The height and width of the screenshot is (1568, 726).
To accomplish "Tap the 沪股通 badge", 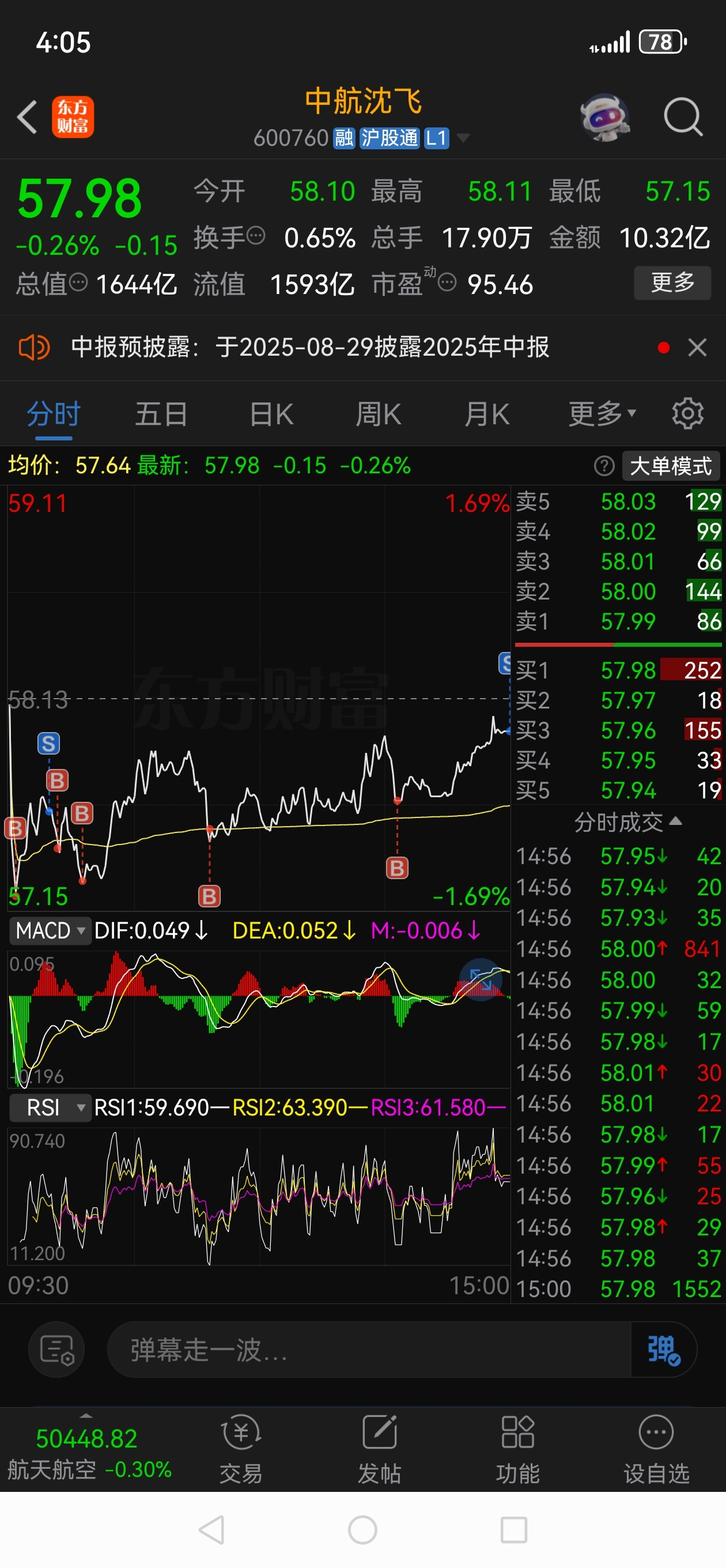I will click(389, 138).
